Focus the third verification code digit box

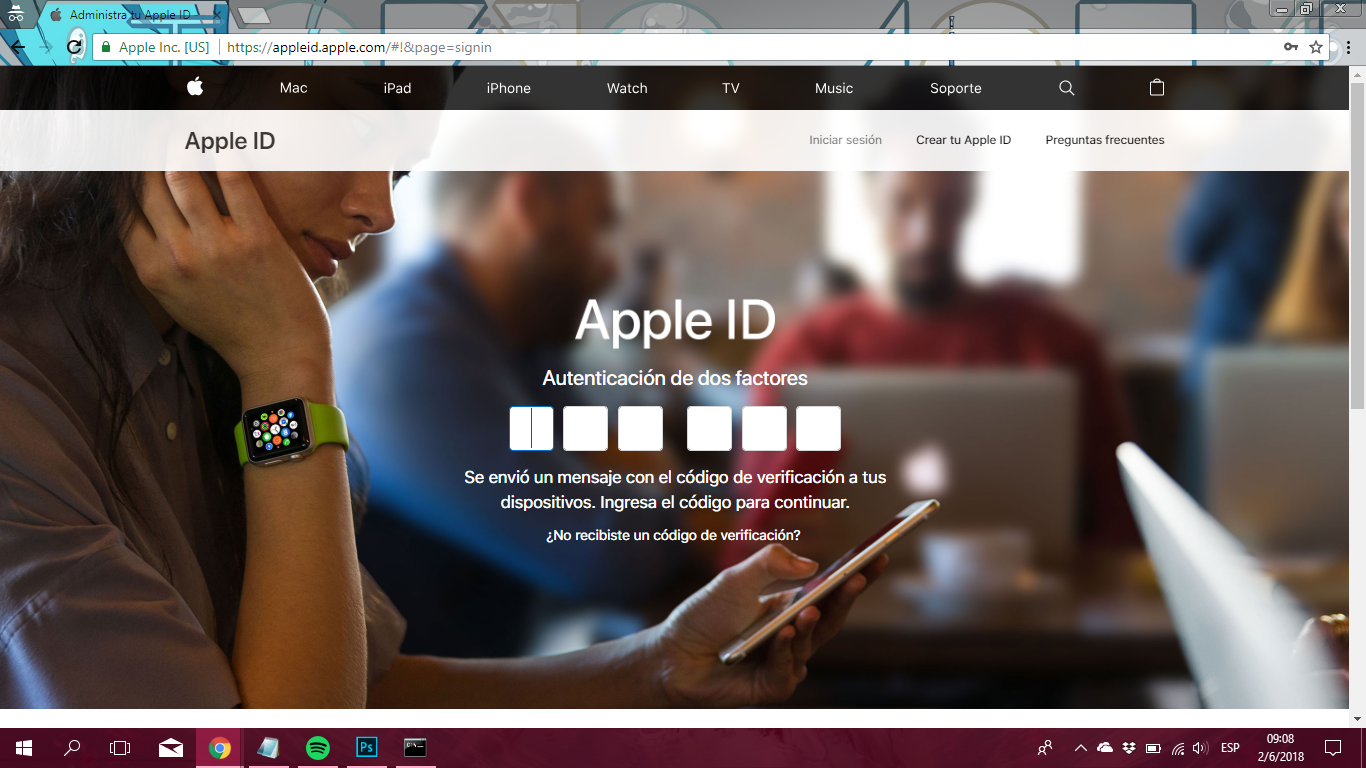click(x=640, y=428)
